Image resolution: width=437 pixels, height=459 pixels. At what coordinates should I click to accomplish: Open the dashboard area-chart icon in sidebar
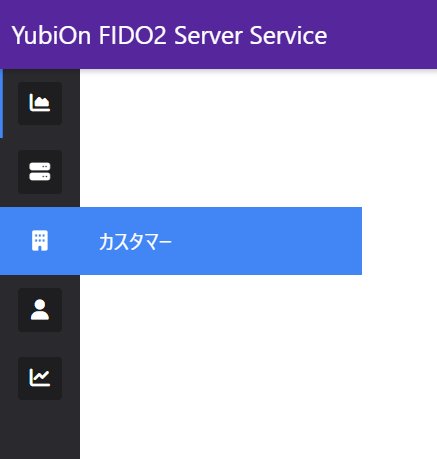pos(40,103)
